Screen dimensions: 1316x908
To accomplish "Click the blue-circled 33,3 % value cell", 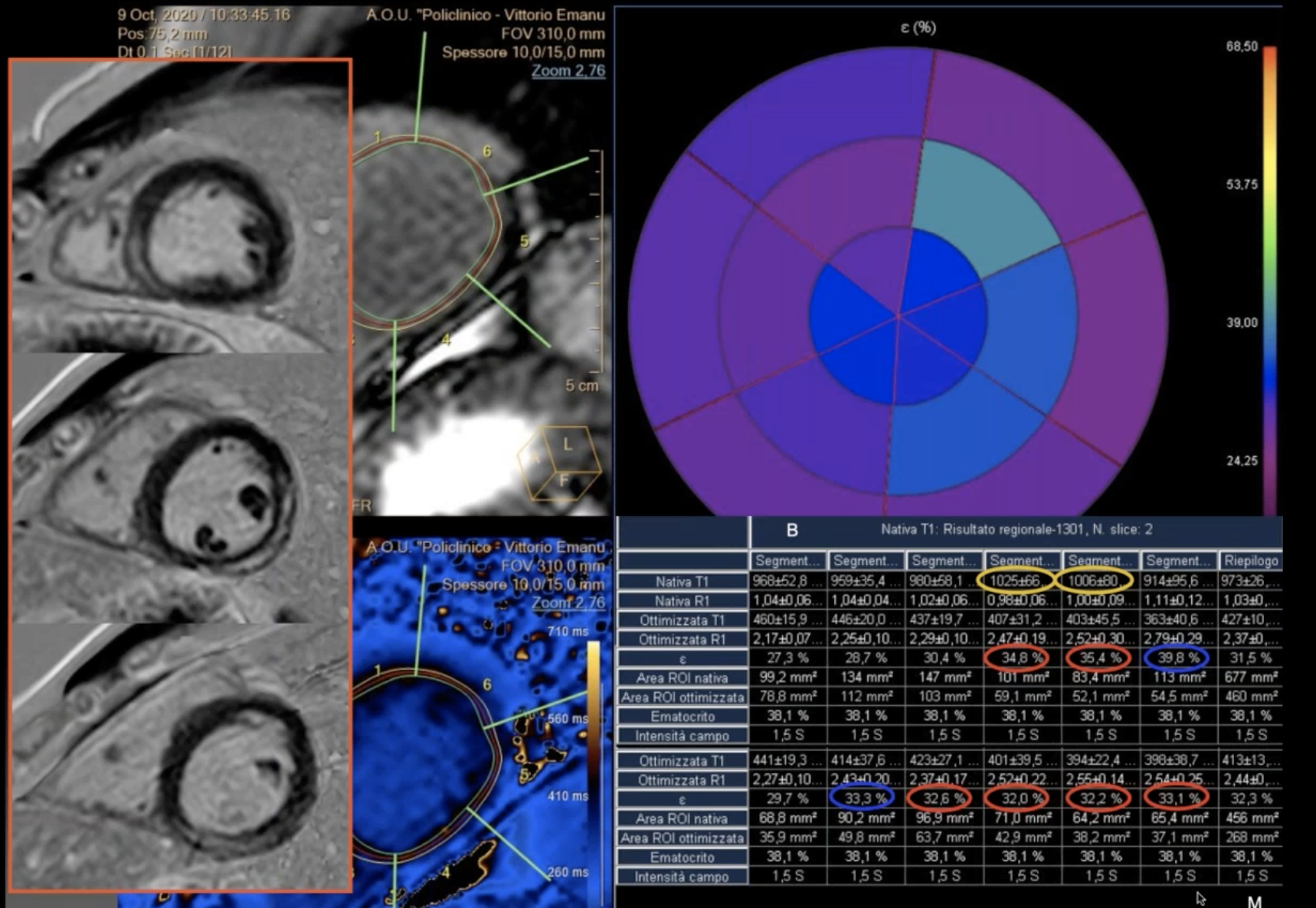I will 863,798.
